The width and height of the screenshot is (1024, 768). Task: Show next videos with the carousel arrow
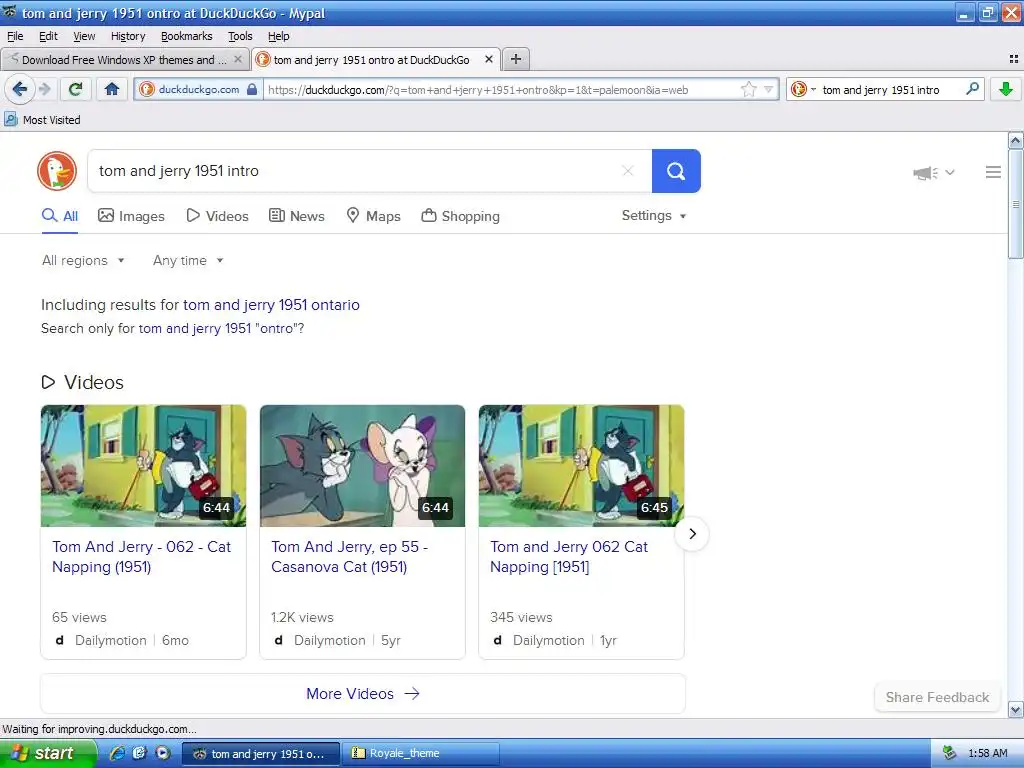(692, 534)
